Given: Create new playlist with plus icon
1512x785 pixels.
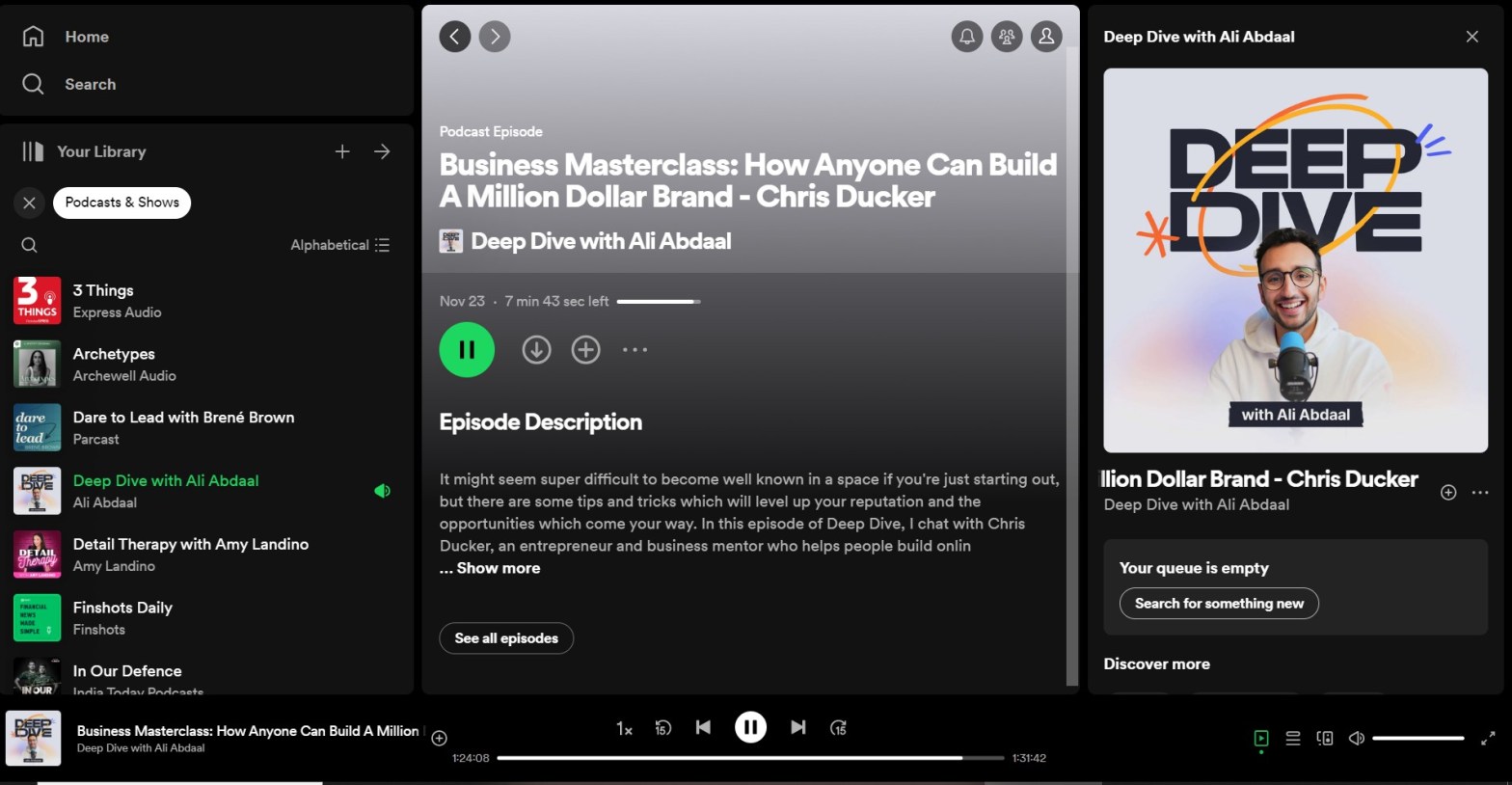Looking at the screenshot, I should tap(342, 151).
